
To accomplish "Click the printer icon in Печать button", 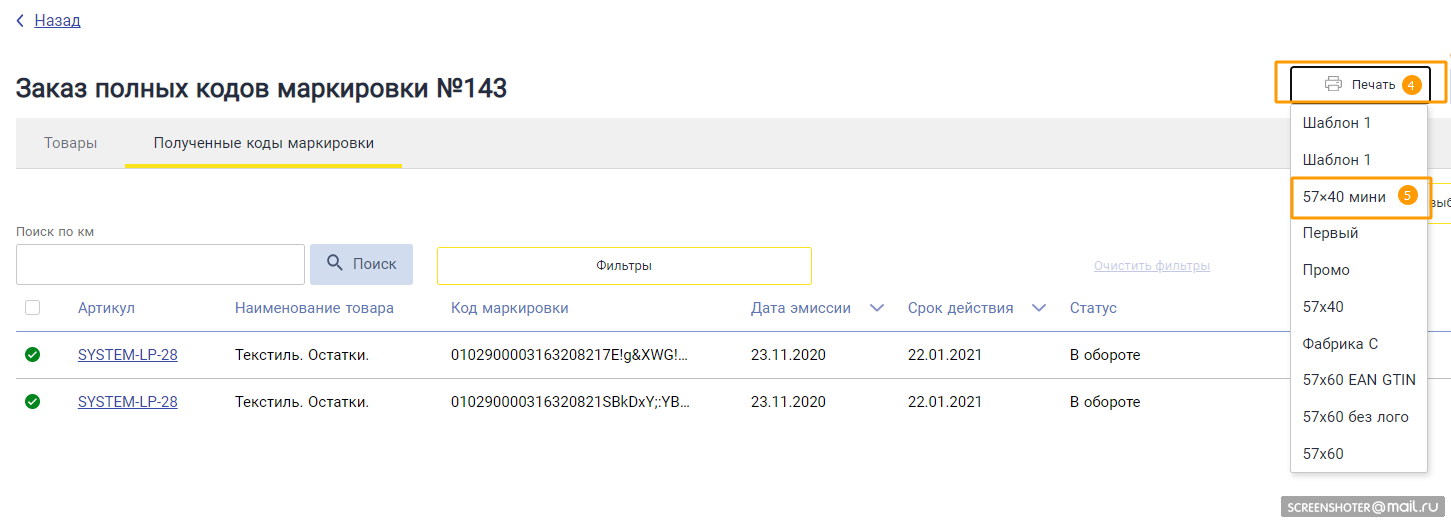I will 1333,84.
